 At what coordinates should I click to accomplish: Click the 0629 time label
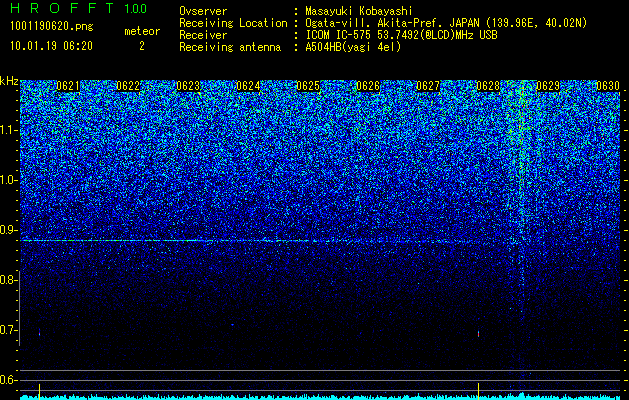tap(548, 86)
